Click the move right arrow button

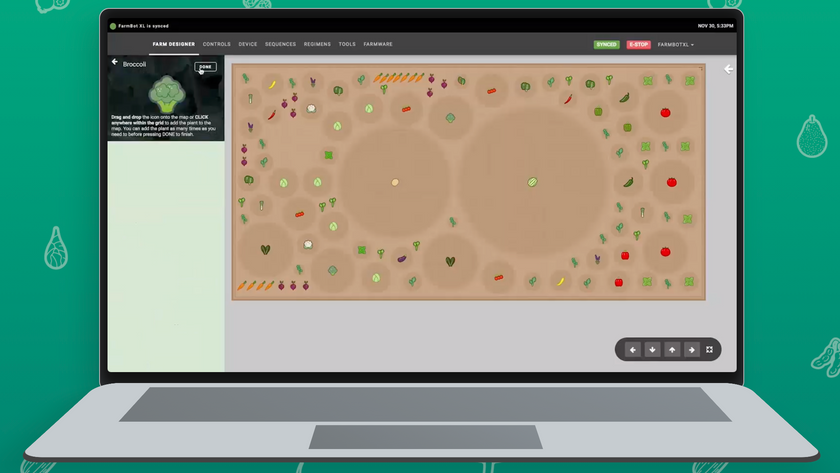pyautogui.click(x=691, y=350)
